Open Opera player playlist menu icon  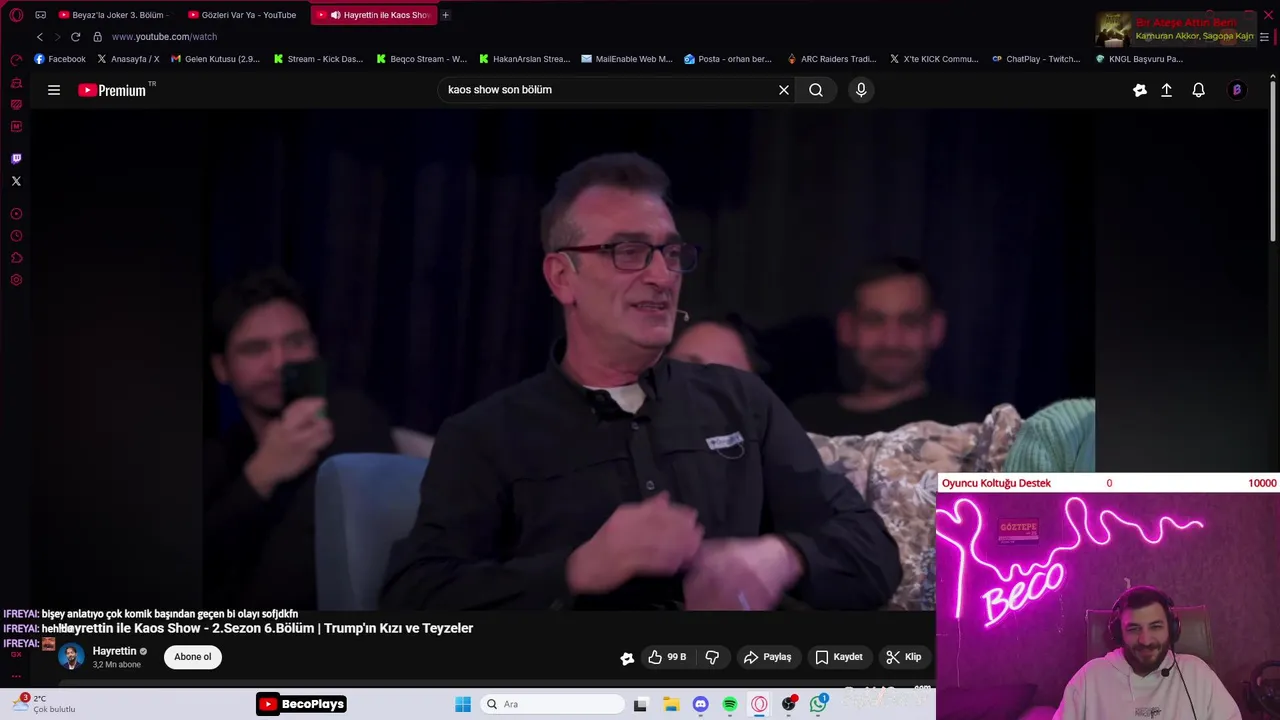click(x=1264, y=37)
